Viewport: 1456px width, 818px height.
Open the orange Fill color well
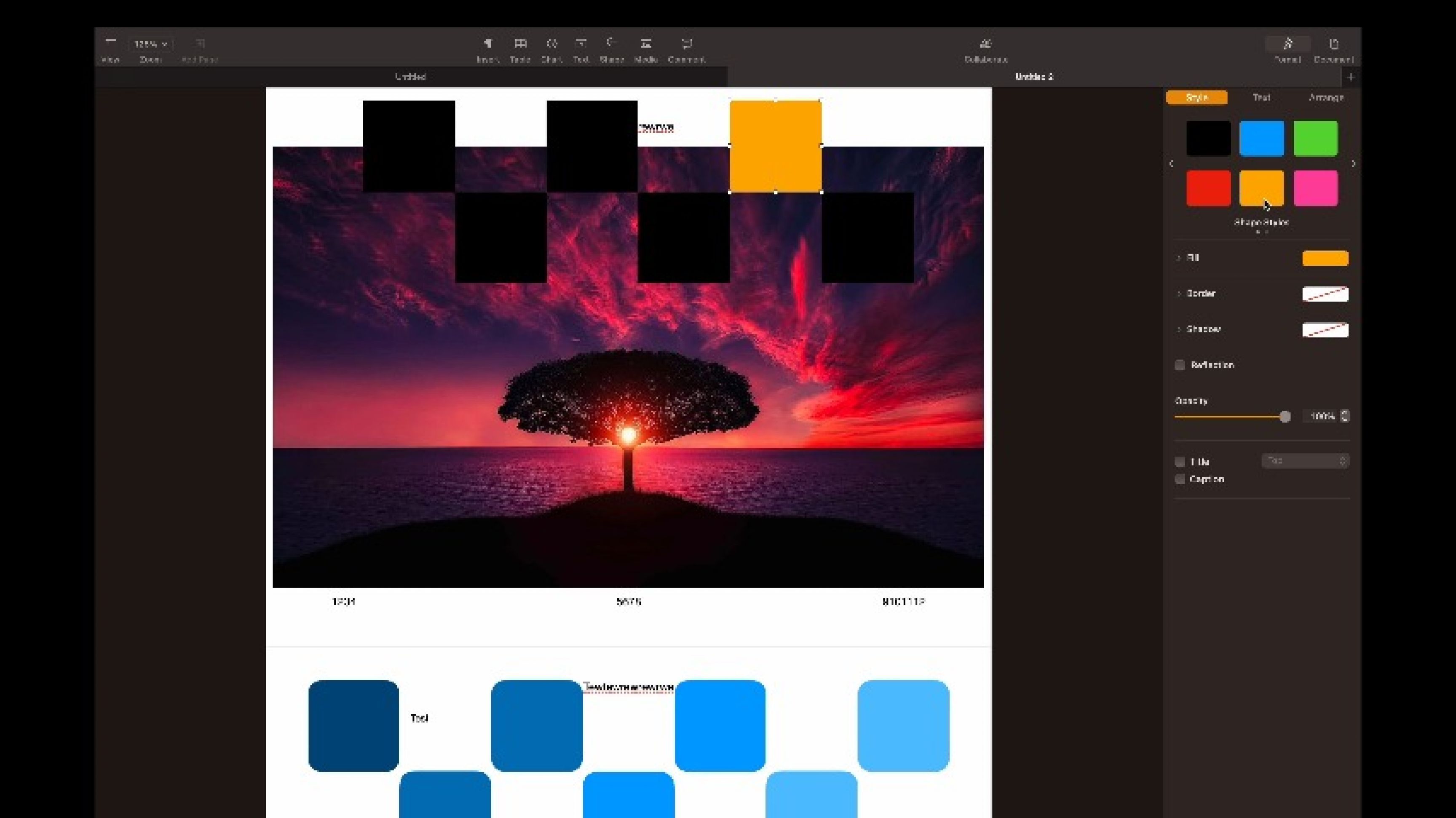pos(1325,258)
